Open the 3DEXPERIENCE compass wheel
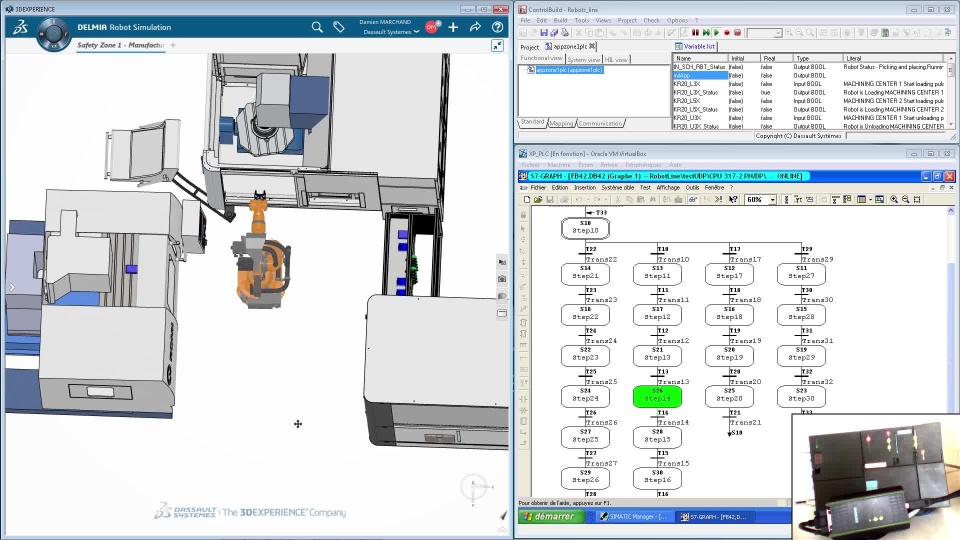The image size is (960, 540). [53, 32]
